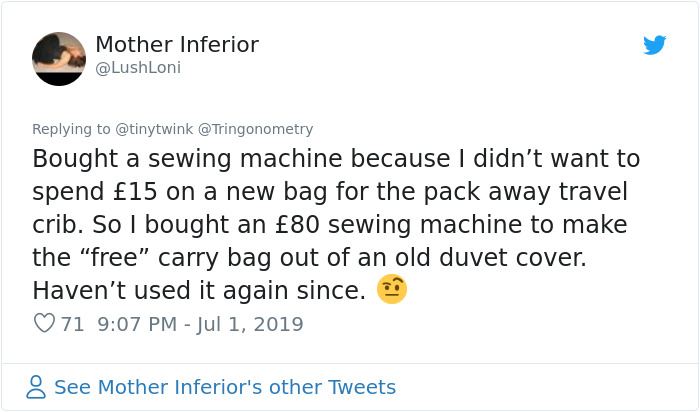Open the @Tringonometry mention

pyautogui.click(x=255, y=129)
